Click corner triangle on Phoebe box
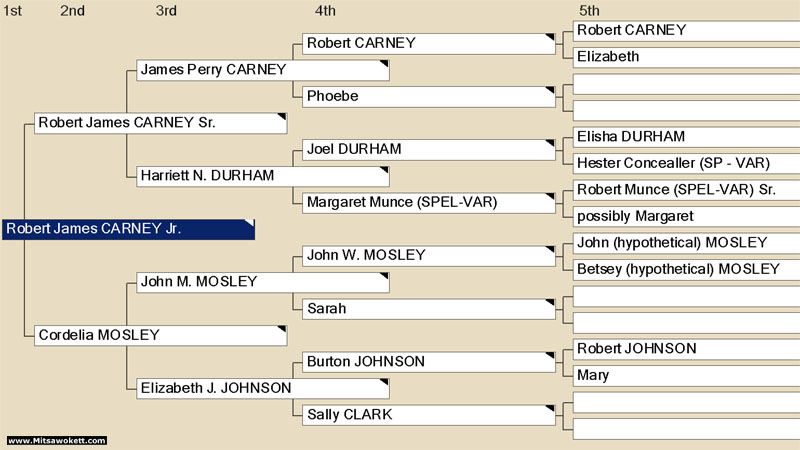 [549, 90]
